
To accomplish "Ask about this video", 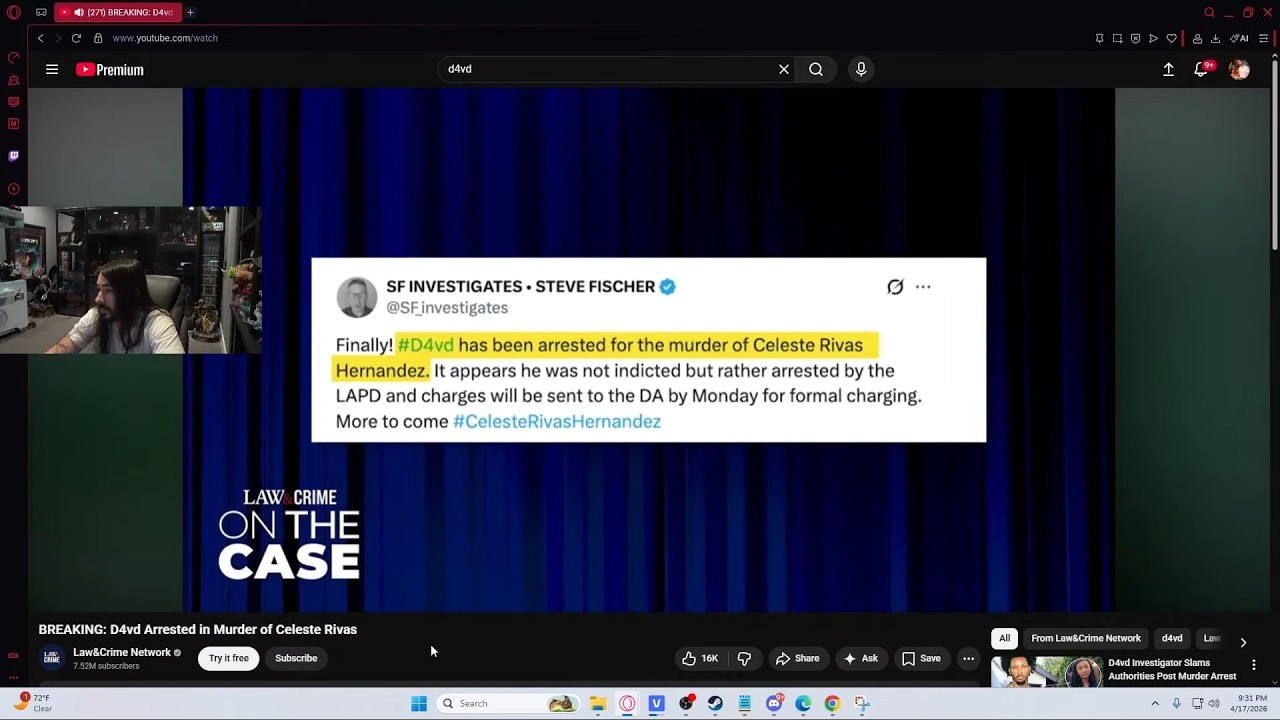I will (860, 658).
